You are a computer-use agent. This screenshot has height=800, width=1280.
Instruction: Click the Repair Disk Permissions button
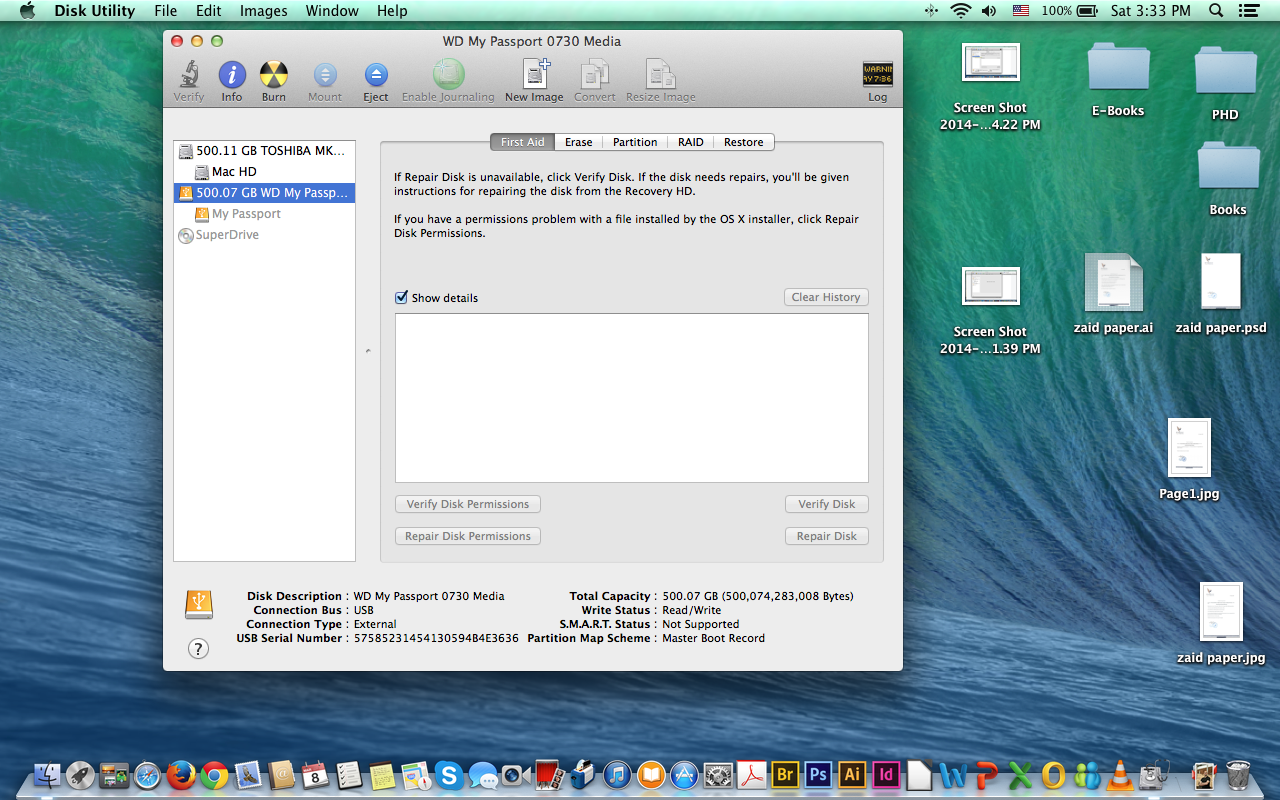[468, 536]
